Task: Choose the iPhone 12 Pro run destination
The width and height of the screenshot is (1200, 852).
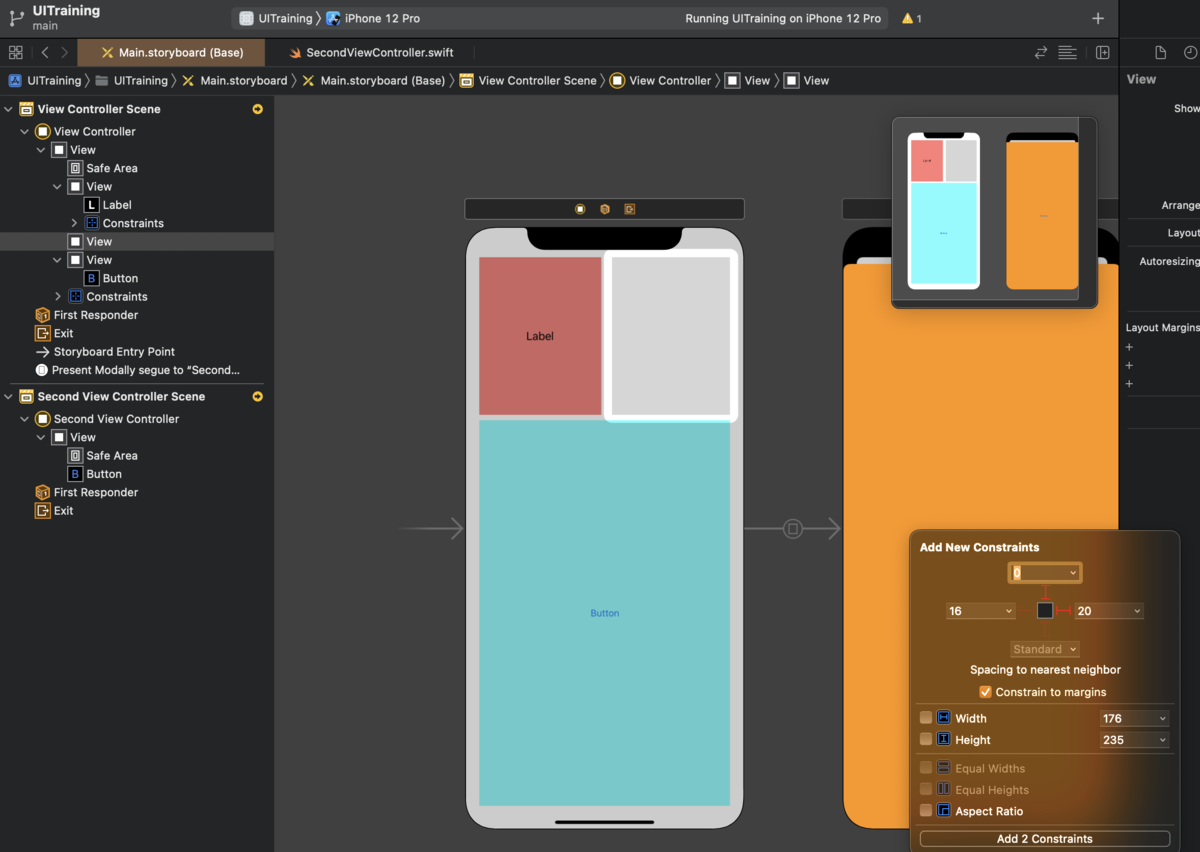Action: point(373,19)
